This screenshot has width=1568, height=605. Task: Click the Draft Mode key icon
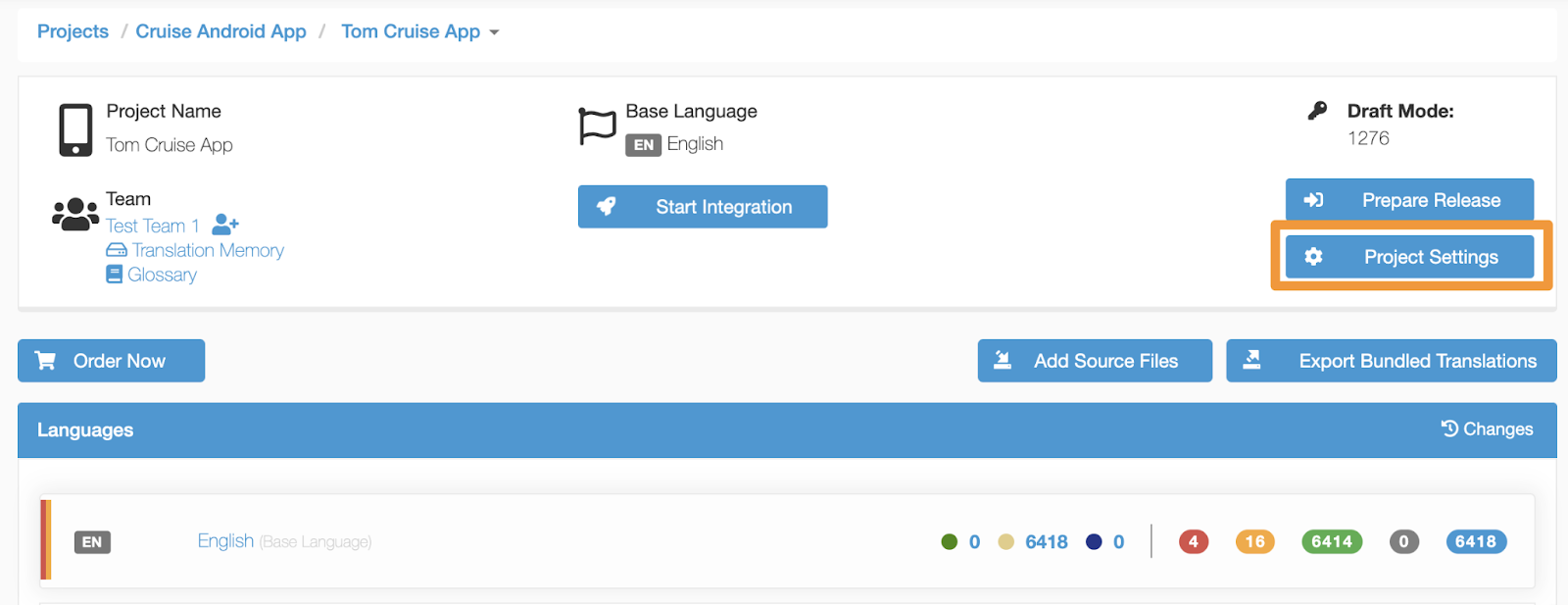1317,111
